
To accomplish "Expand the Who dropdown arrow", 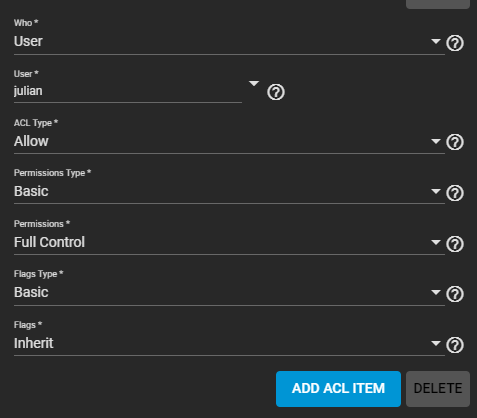I will [x=436, y=41].
